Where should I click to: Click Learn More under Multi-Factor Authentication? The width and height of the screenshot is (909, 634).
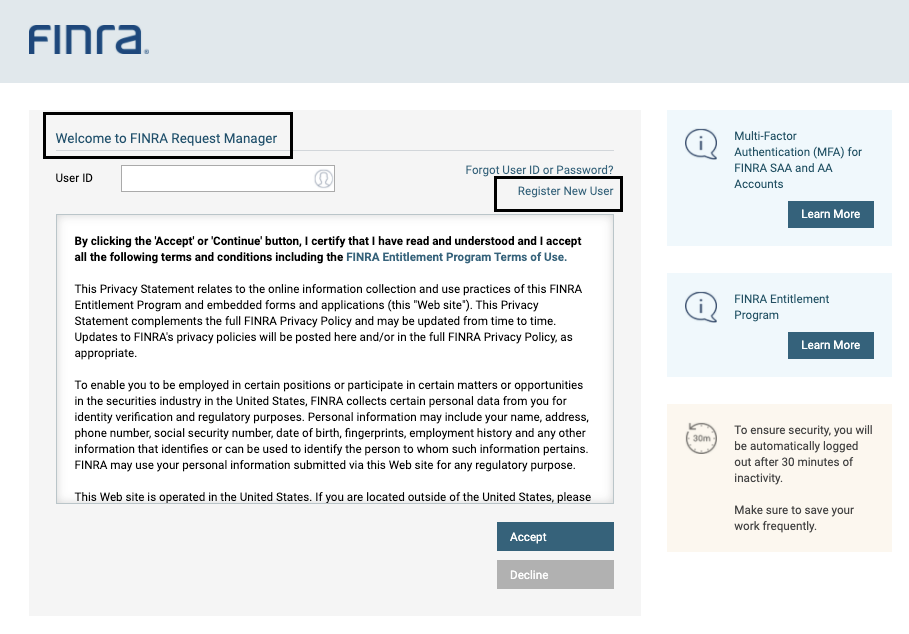[x=830, y=214]
